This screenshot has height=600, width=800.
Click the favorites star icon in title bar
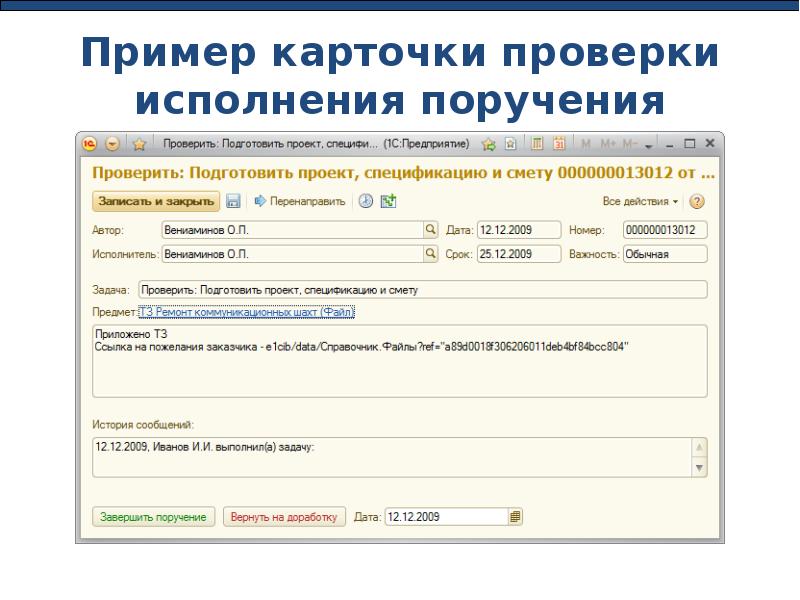click(140, 144)
